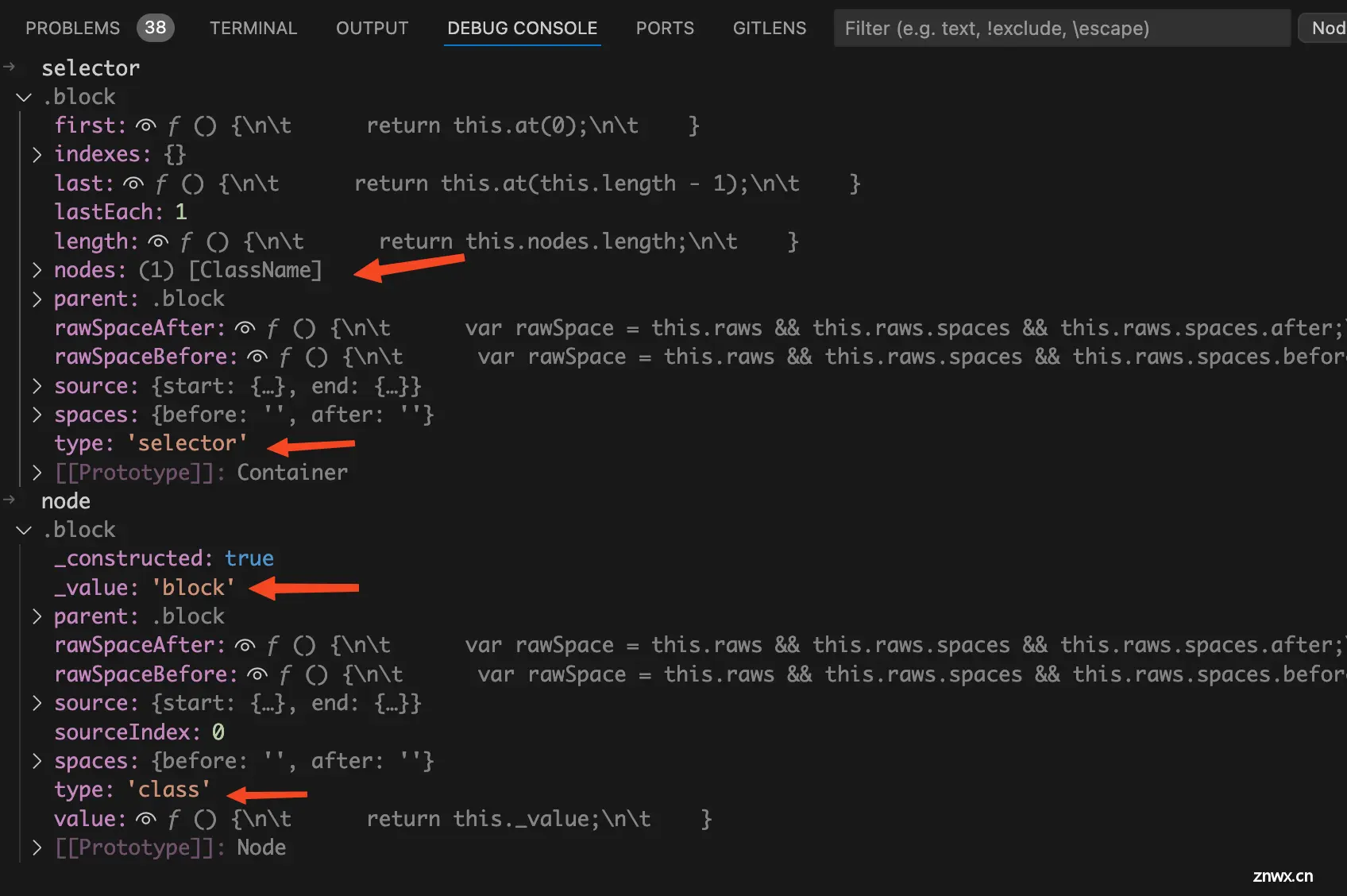
Task: Click type: 'selector' property
Action: pyautogui.click(x=151, y=443)
